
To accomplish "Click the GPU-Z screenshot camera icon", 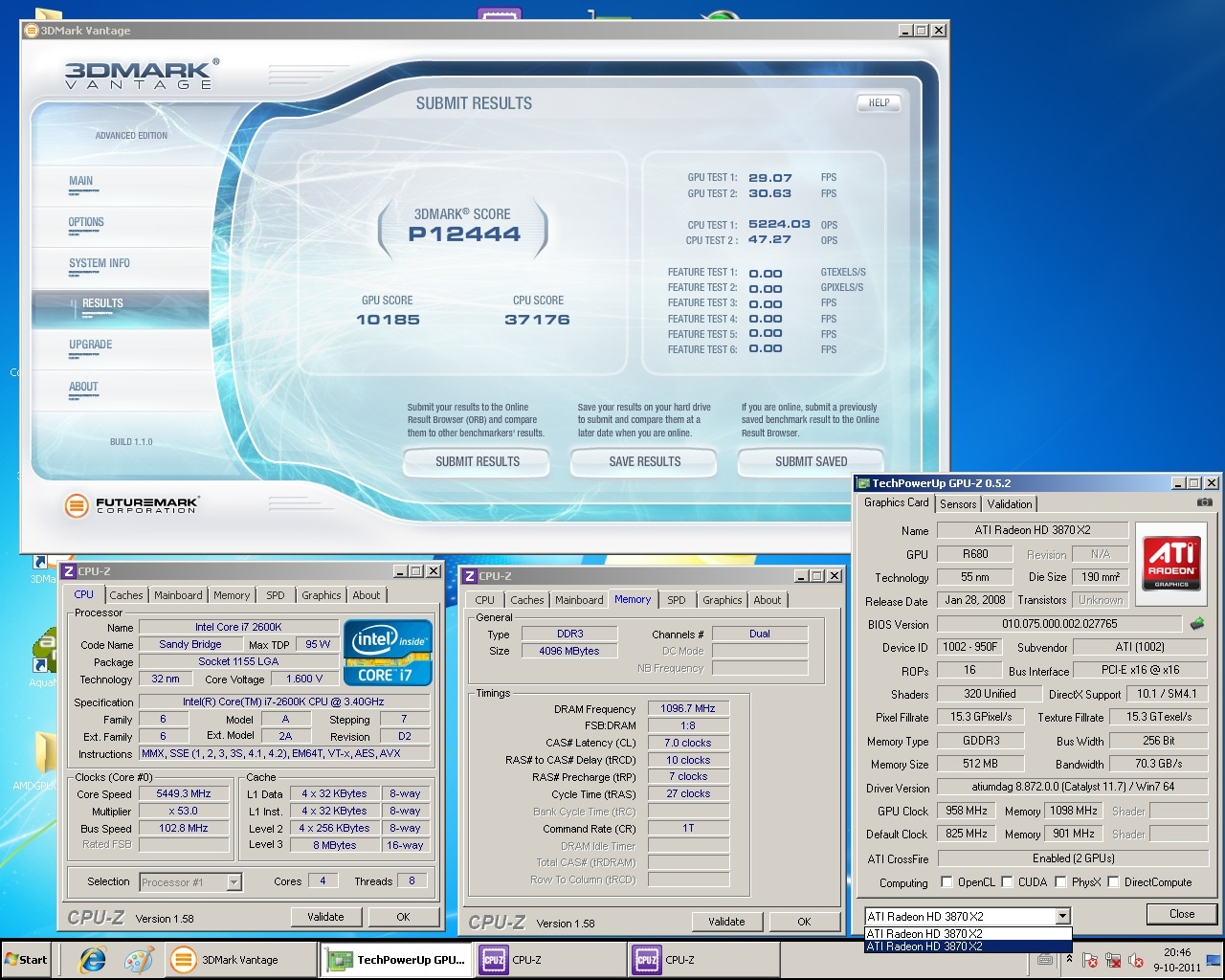I will 1204,502.
